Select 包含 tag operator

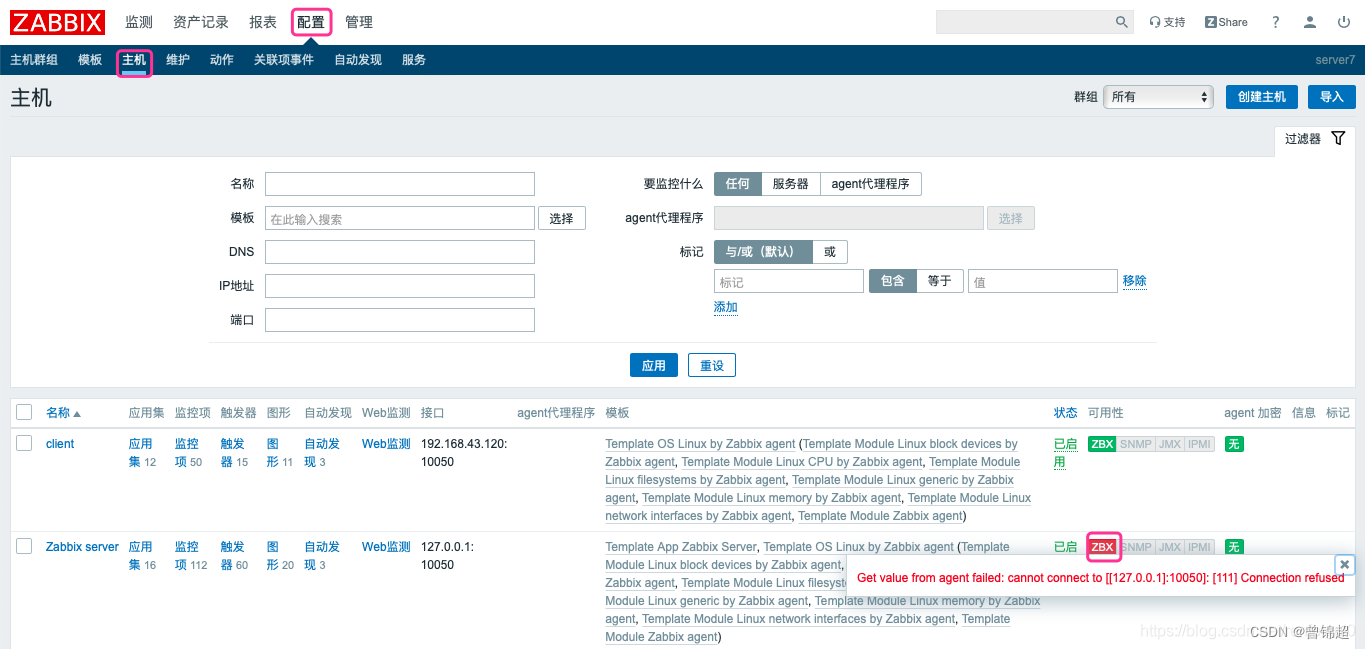click(x=893, y=281)
